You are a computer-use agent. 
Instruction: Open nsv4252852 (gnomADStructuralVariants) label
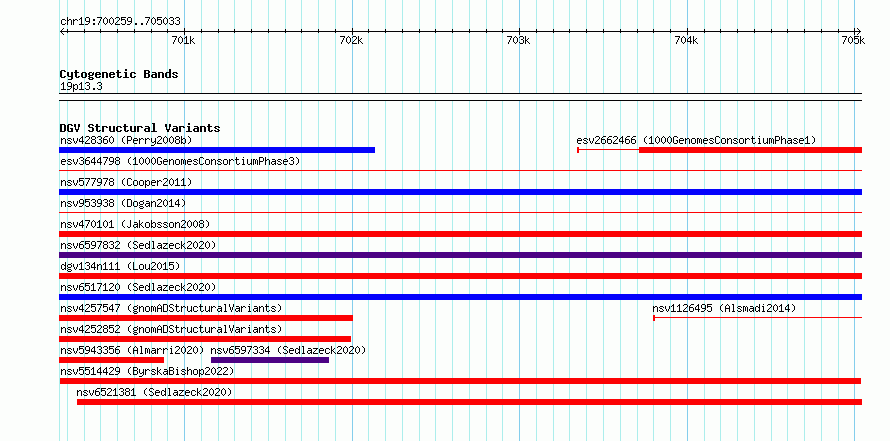click(x=171, y=329)
